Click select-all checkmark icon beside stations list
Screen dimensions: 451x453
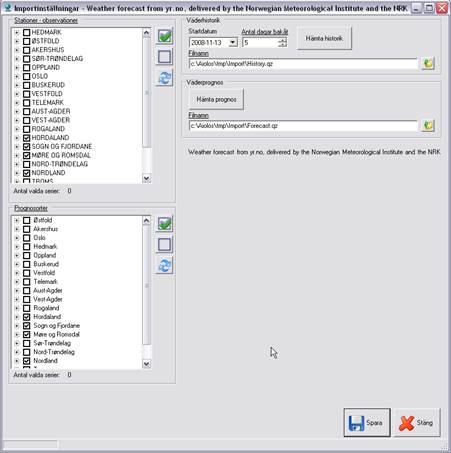pos(165,36)
